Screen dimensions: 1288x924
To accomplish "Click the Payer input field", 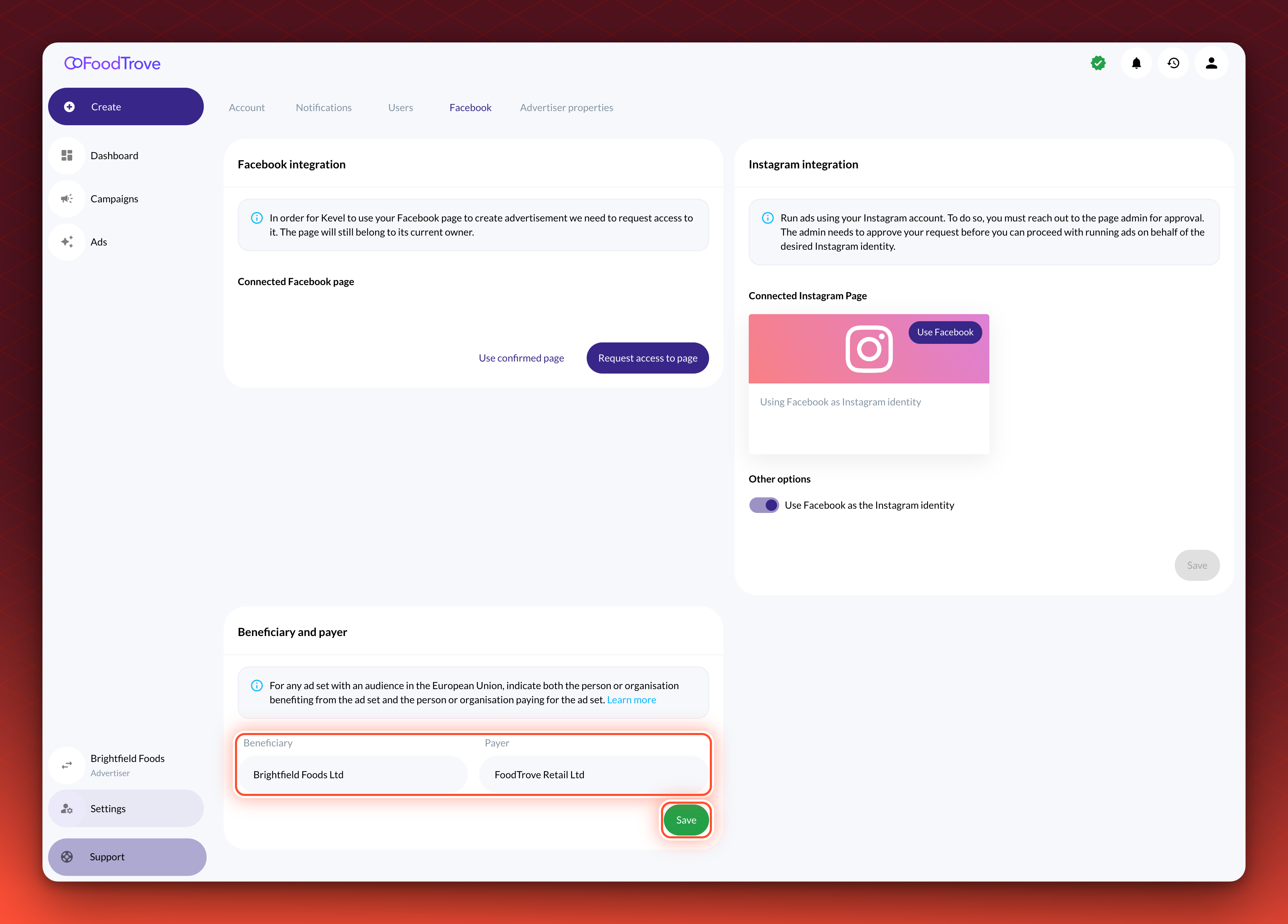I will 594,775.
